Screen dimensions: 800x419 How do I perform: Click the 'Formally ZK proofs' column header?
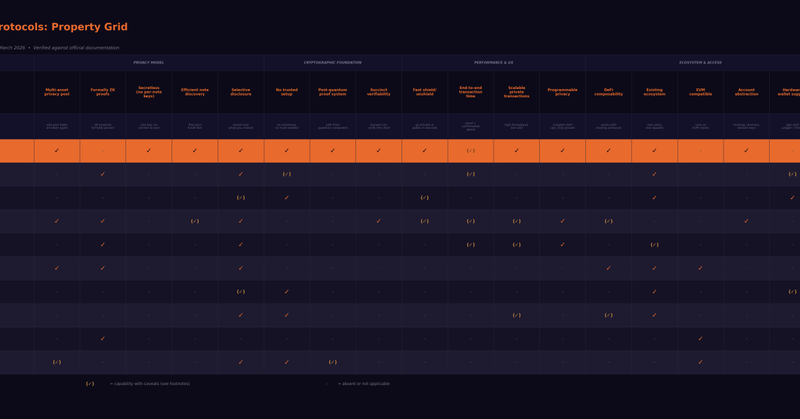[x=103, y=92]
